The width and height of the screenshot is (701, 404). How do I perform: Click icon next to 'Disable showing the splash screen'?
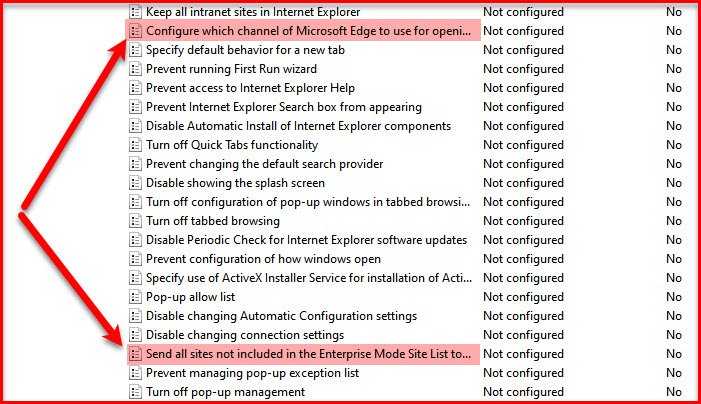[135, 183]
